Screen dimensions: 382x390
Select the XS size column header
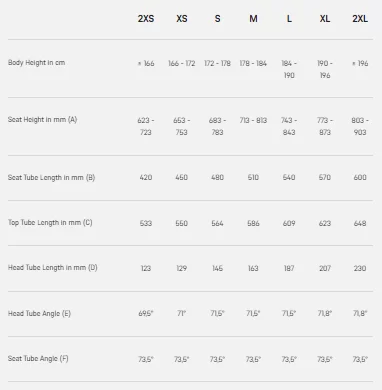182,18
